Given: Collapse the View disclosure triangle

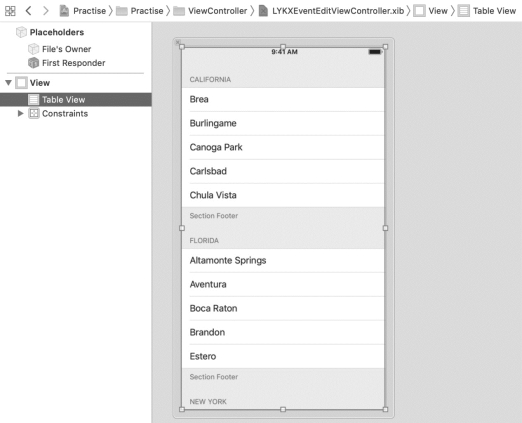Looking at the screenshot, I should click(9, 82).
